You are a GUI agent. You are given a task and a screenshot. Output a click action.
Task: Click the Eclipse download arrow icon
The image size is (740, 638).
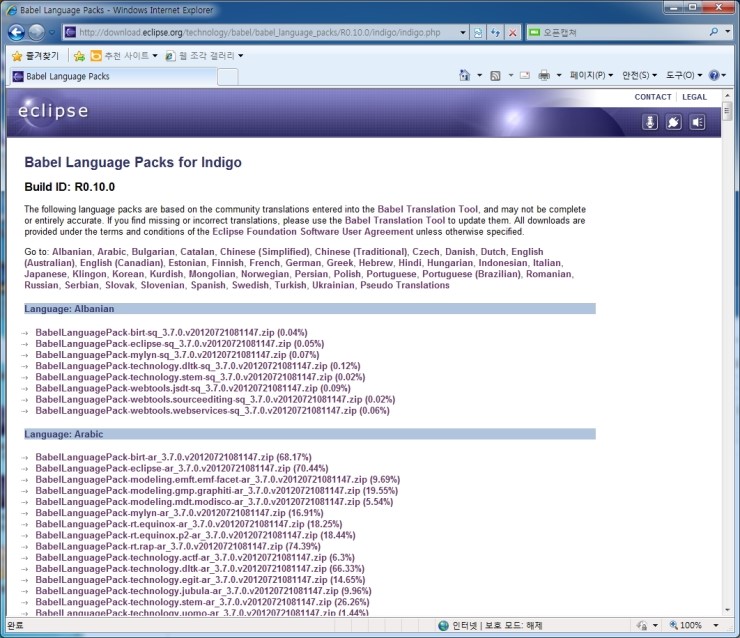(650, 122)
